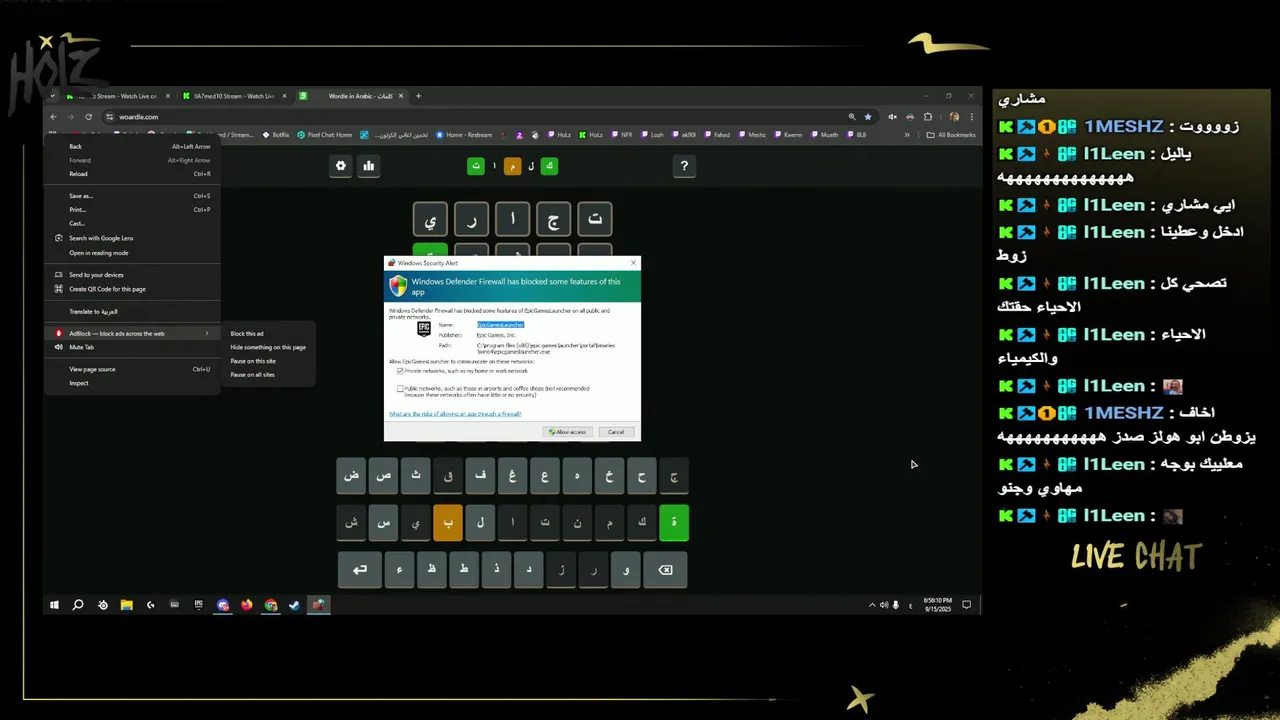
Task: Switch to the Wordle in Arabic tab
Action: [350, 96]
